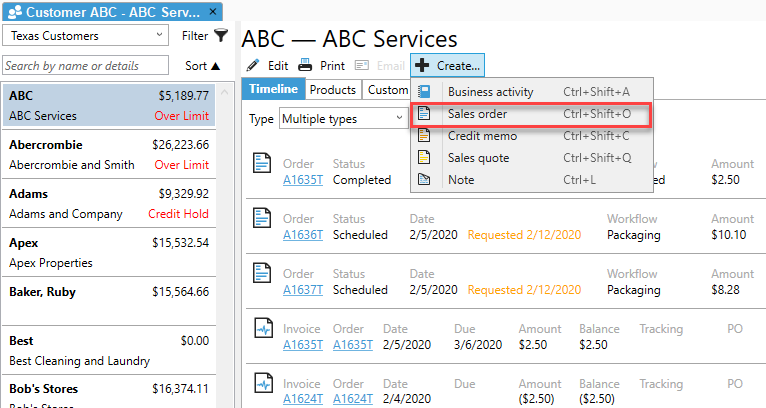Open invoice link A1624T
The height and width of the screenshot is (408, 766).
point(303,399)
